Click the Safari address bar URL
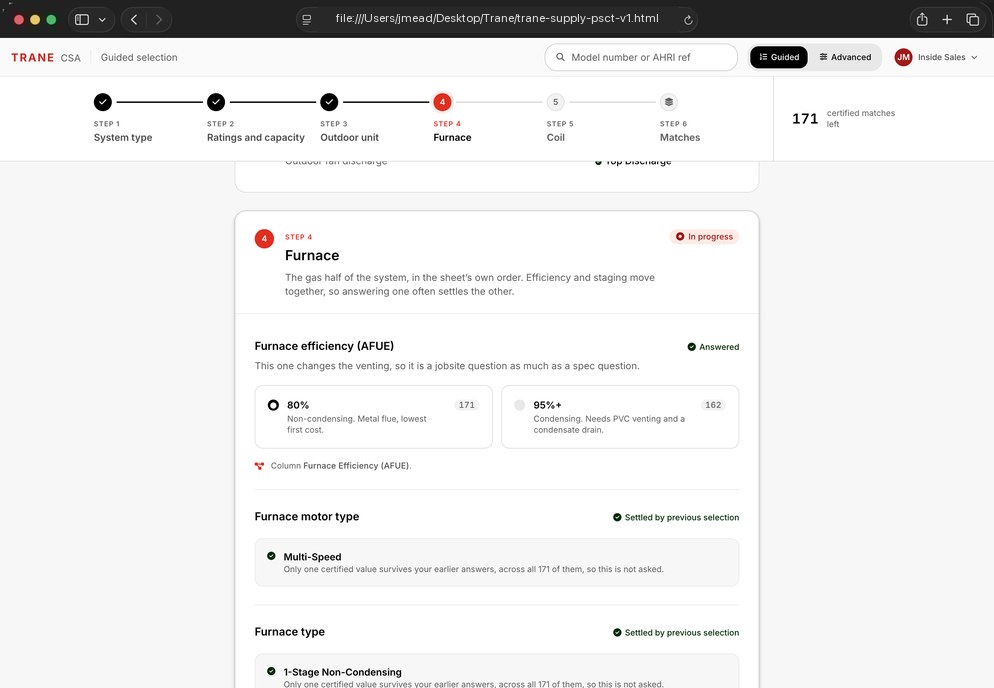The image size is (994, 688). point(497,19)
